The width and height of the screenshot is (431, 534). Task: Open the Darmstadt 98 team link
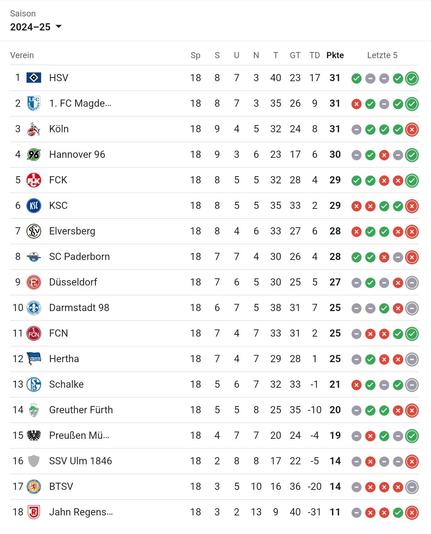coord(79,308)
